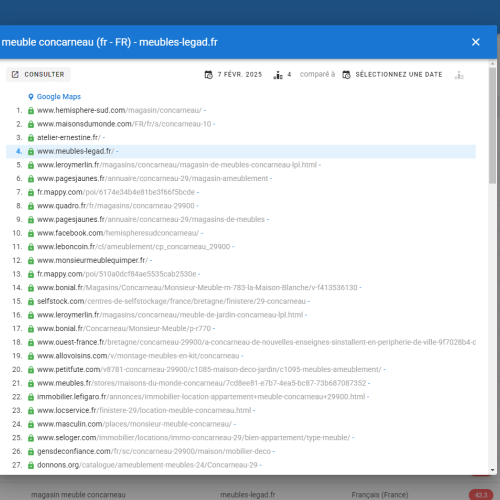Click the calendar icon before SÉLECTIONNEZ UNE DATE
Image resolution: width=500 pixels, height=500 pixels.
(x=346, y=75)
